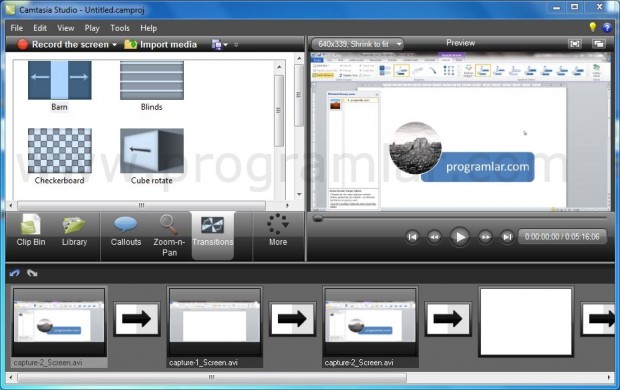Click the rewind step backward button

(434, 237)
